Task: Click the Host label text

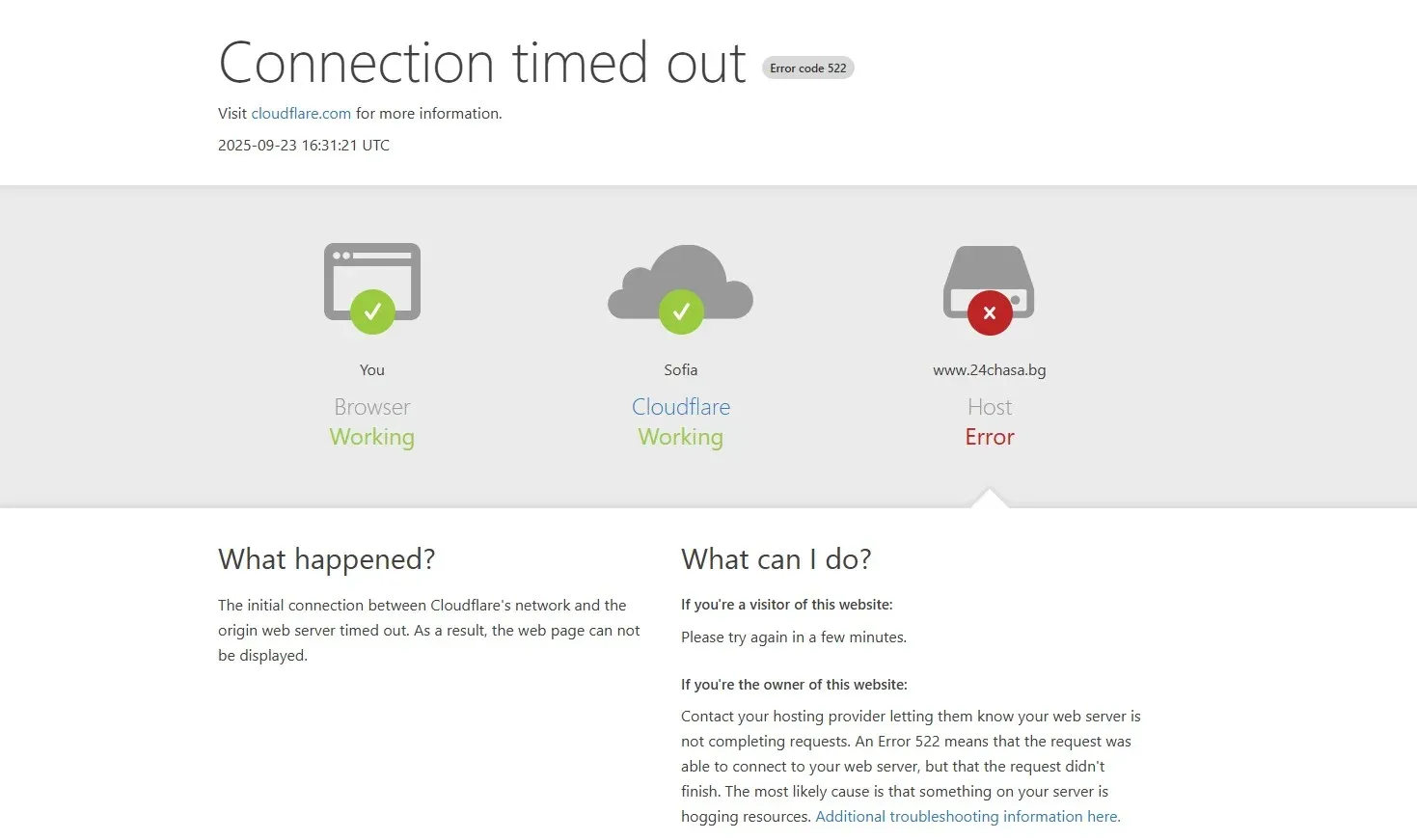Action: (990, 407)
